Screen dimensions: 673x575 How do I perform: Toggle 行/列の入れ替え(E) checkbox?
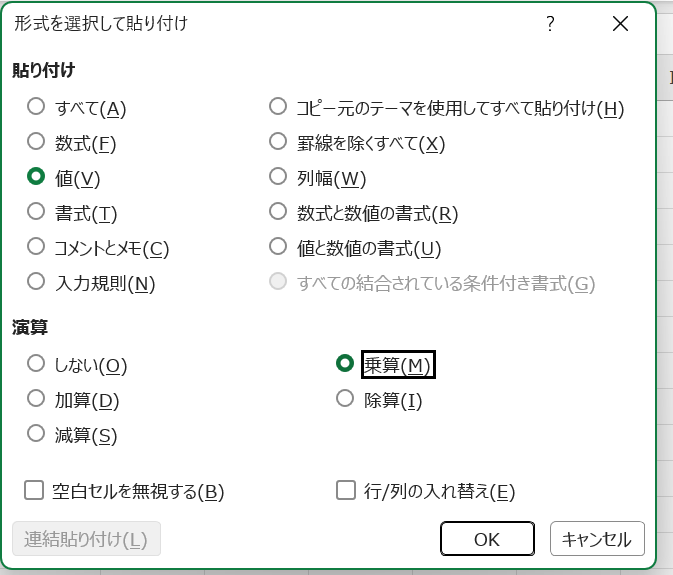point(347,490)
